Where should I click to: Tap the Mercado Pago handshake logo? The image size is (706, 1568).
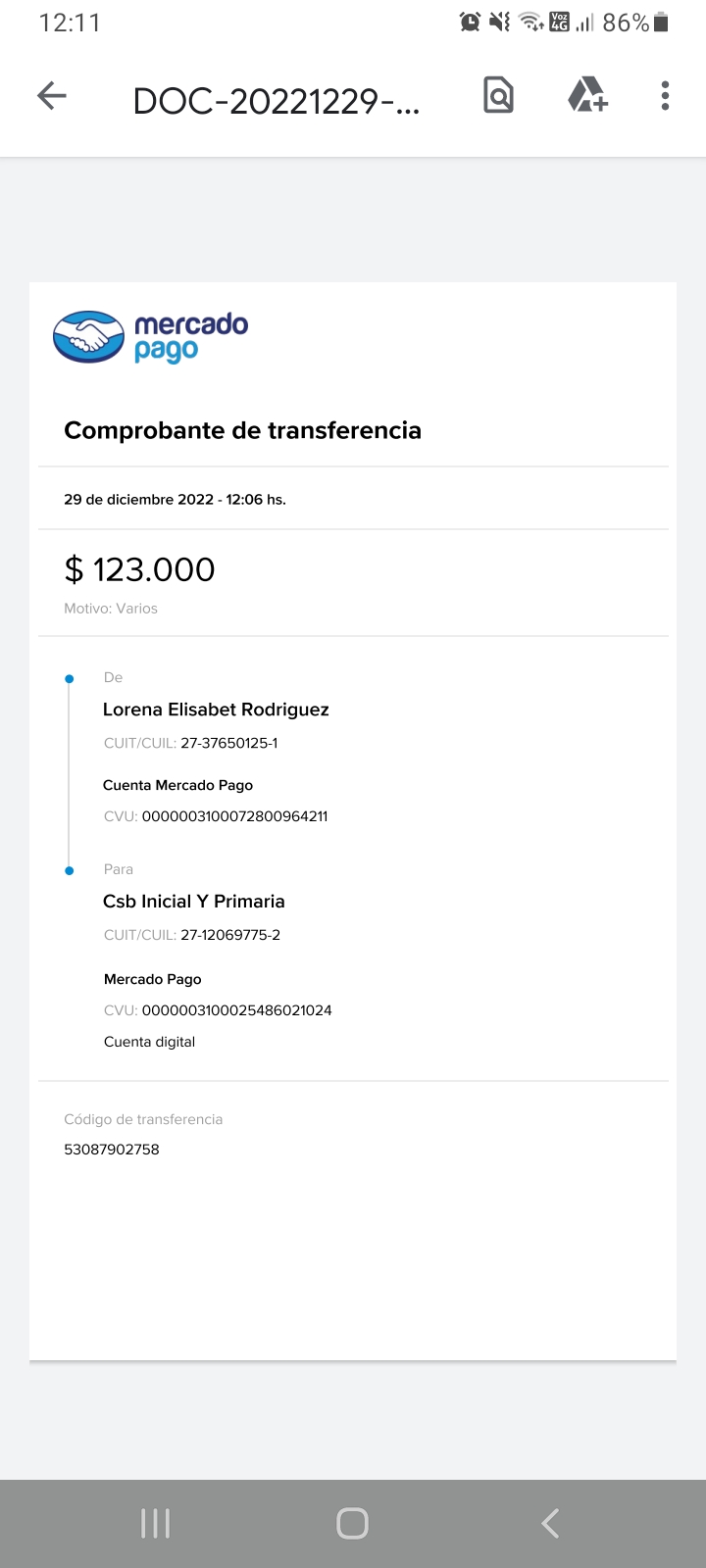pos(89,337)
